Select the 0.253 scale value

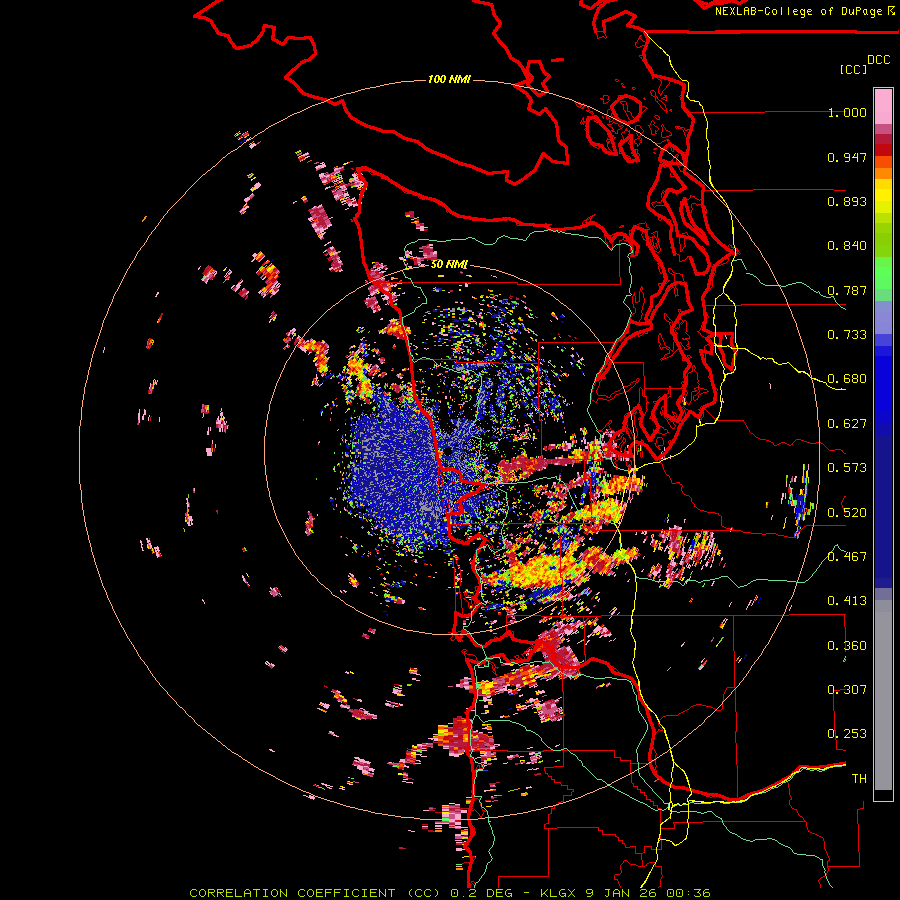[847, 734]
